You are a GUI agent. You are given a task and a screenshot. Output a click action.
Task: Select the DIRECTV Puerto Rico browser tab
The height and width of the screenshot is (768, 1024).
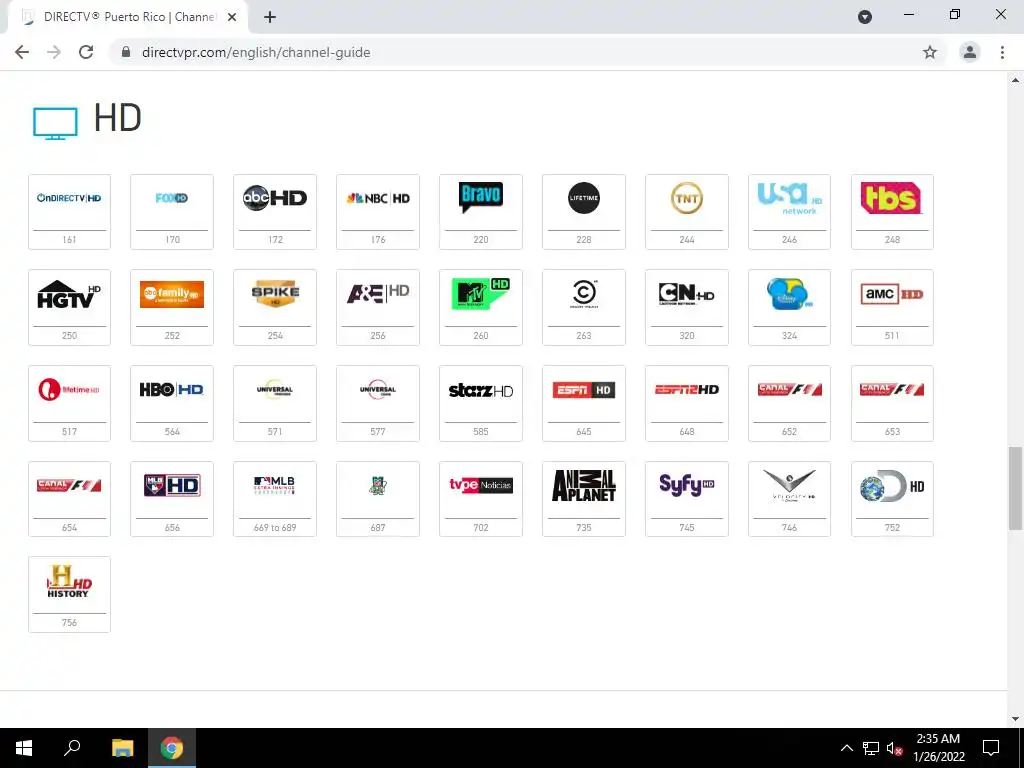point(128,17)
